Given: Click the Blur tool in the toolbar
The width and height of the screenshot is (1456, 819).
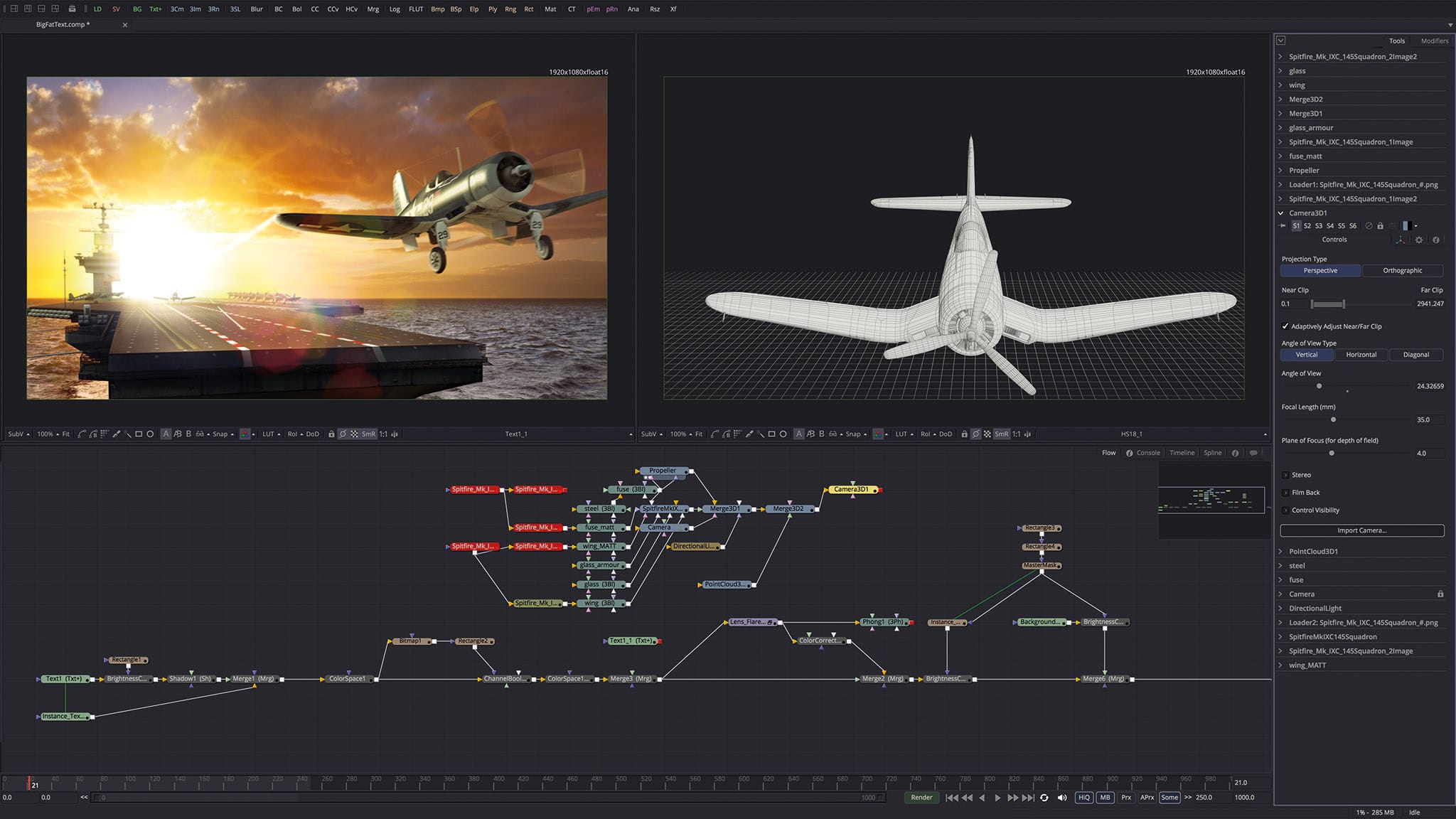Looking at the screenshot, I should [257, 9].
